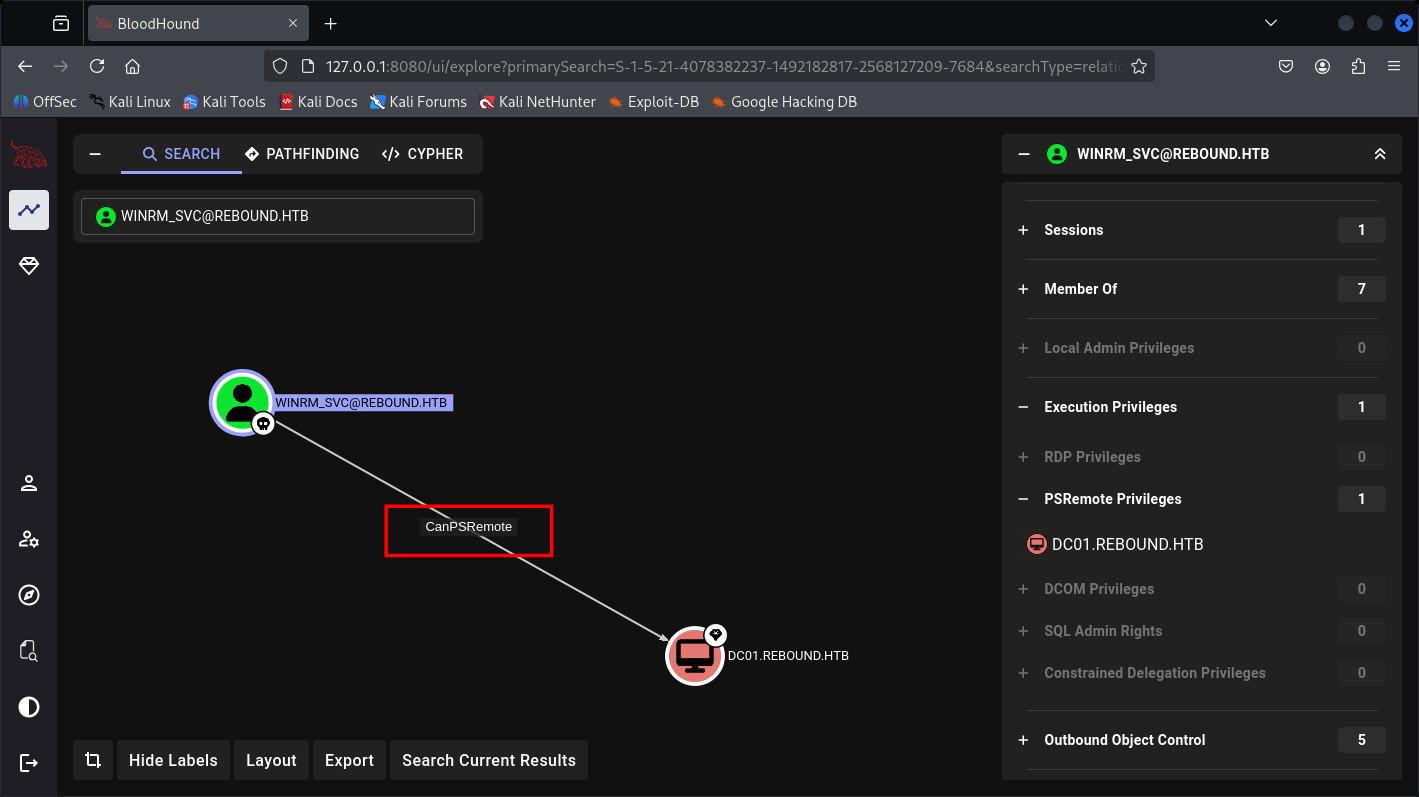This screenshot has height=797, width=1419.
Task: Click the compass icon in sidebar
Action: (29, 596)
